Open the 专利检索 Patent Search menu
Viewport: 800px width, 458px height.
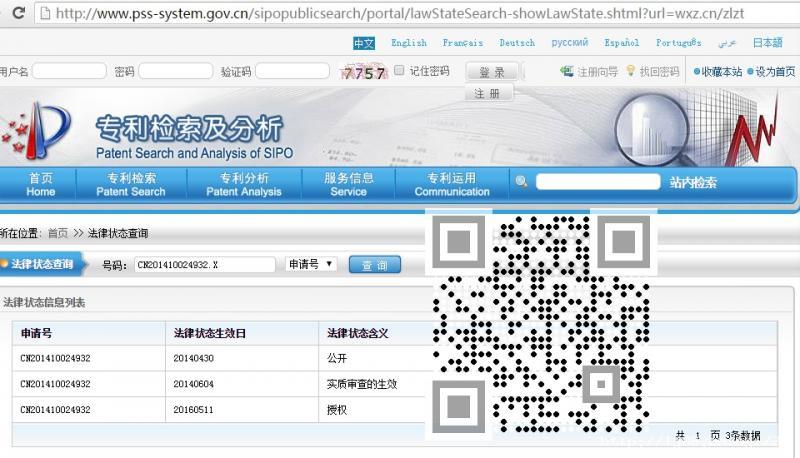(x=131, y=184)
